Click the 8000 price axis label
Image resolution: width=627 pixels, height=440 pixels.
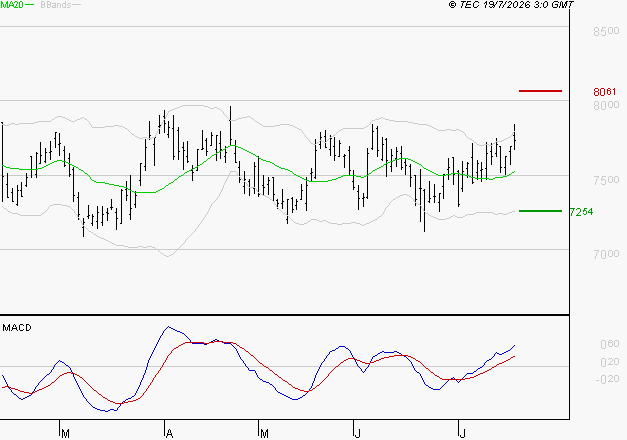click(x=606, y=106)
